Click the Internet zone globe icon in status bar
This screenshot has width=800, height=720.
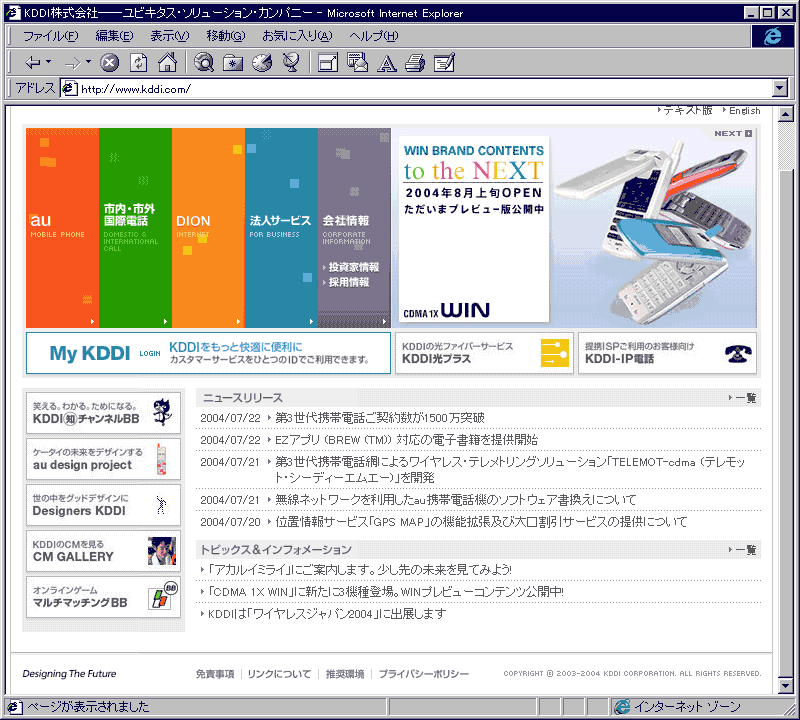point(622,707)
